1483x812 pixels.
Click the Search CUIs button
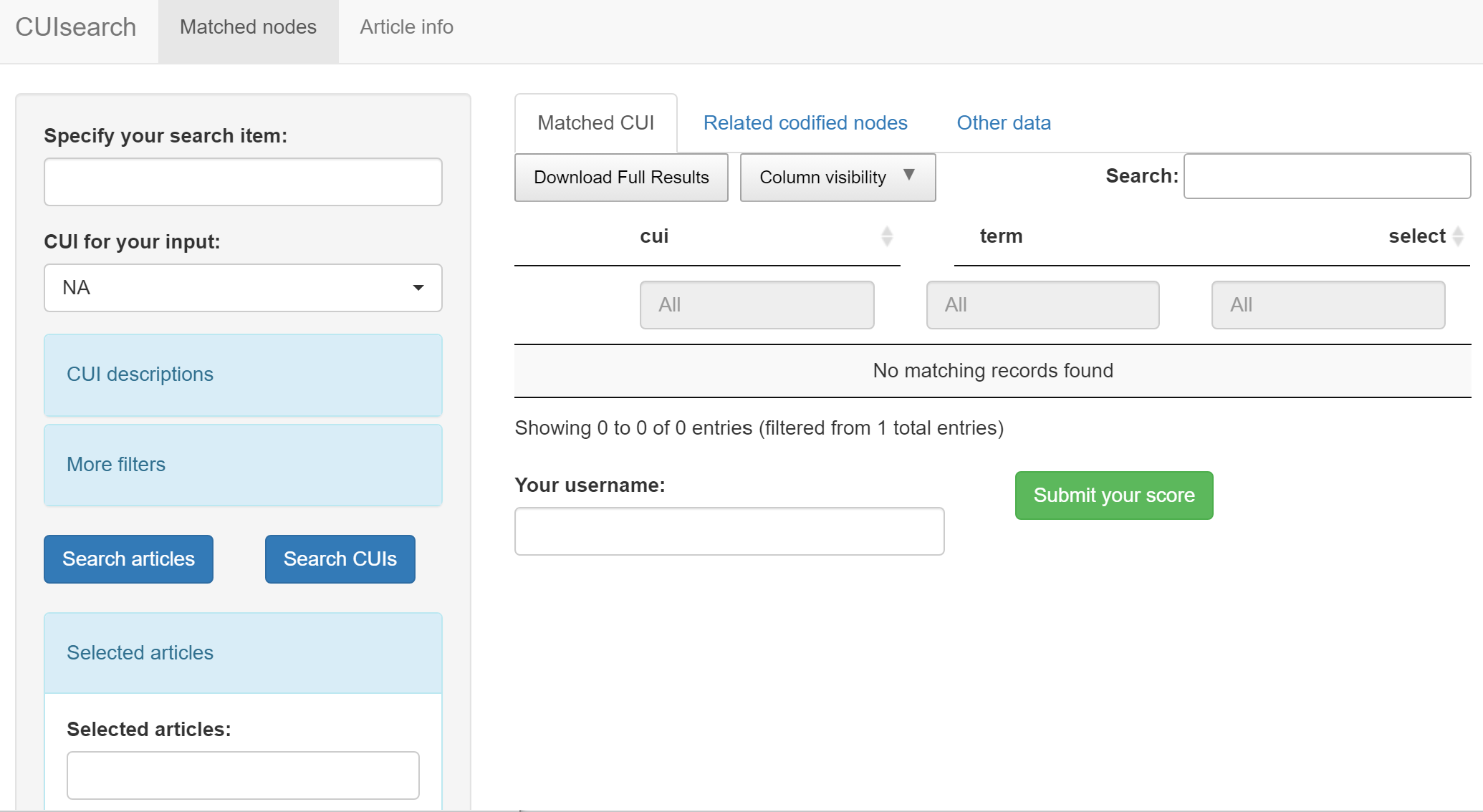pyautogui.click(x=340, y=559)
